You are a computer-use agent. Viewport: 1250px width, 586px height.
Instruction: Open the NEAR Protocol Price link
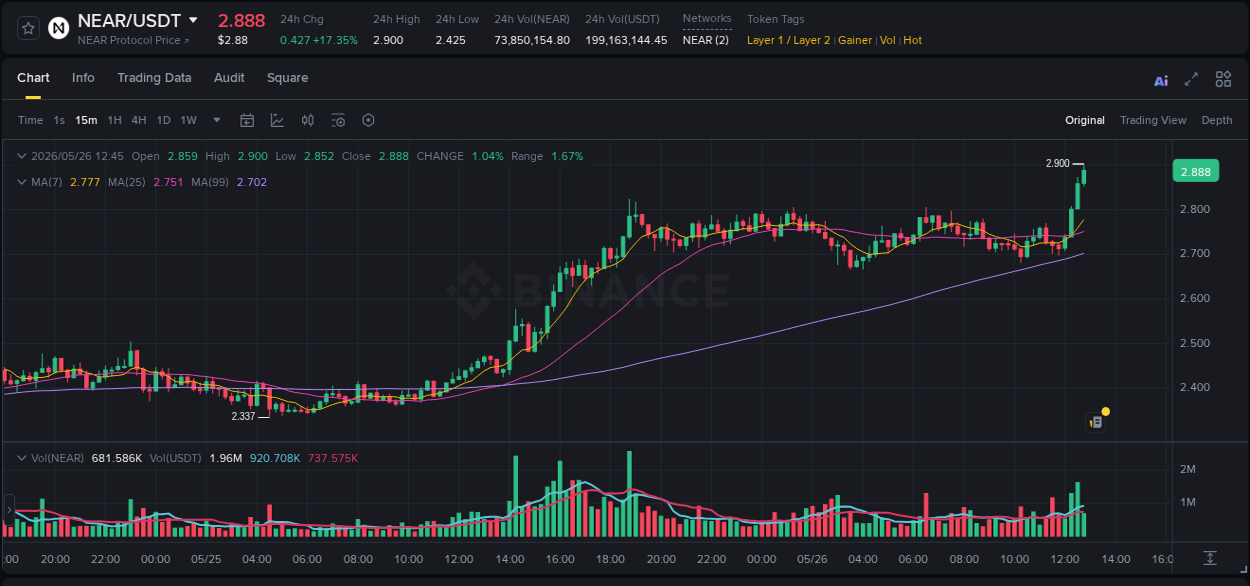tap(133, 40)
